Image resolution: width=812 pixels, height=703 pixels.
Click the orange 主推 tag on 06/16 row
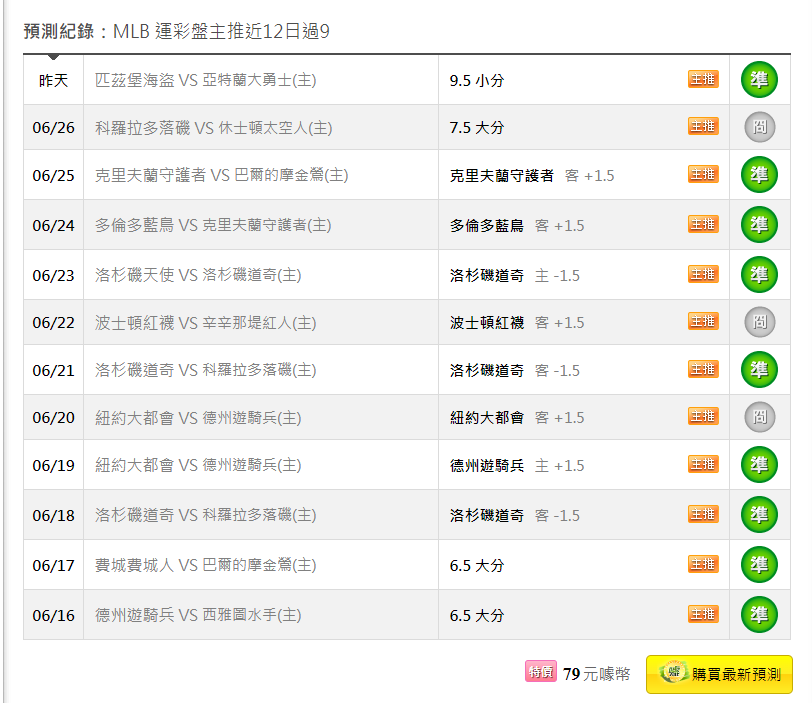coord(703,614)
